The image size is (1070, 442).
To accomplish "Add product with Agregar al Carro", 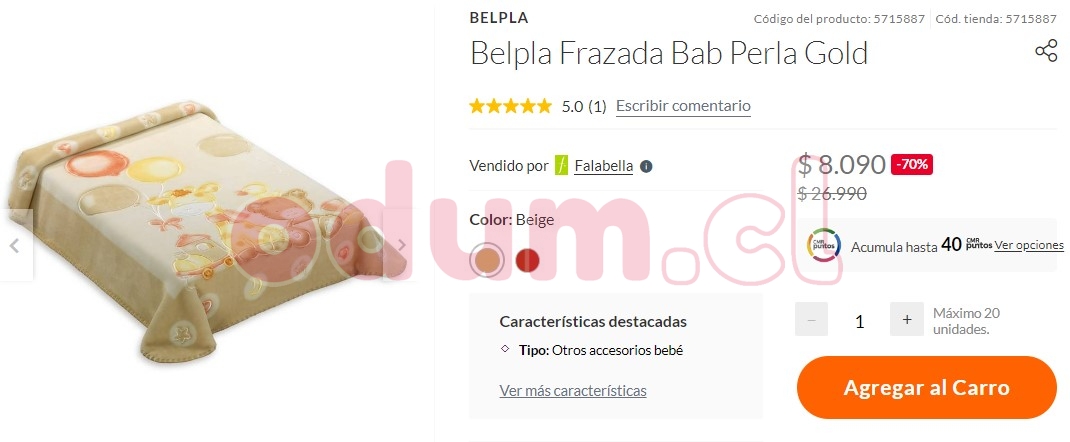I will pyautogui.click(x=927, y=387).
